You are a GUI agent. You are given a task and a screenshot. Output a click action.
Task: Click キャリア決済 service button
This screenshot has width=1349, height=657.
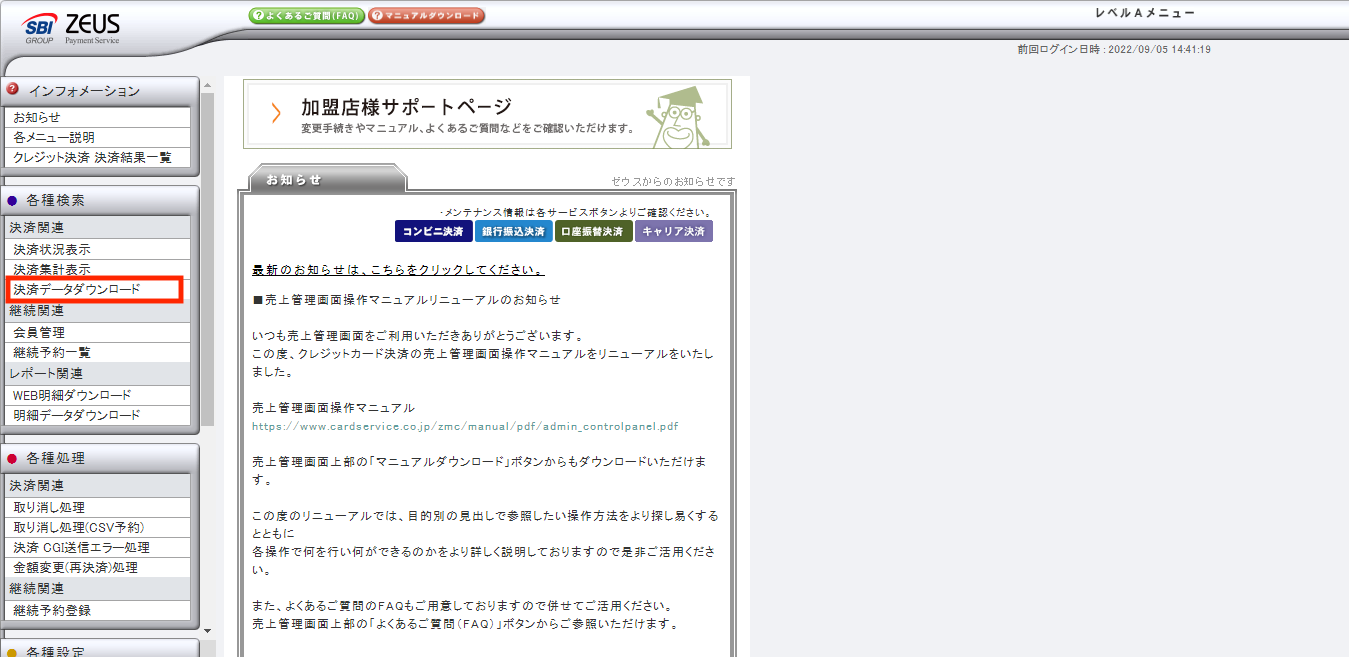pos(674,231)
